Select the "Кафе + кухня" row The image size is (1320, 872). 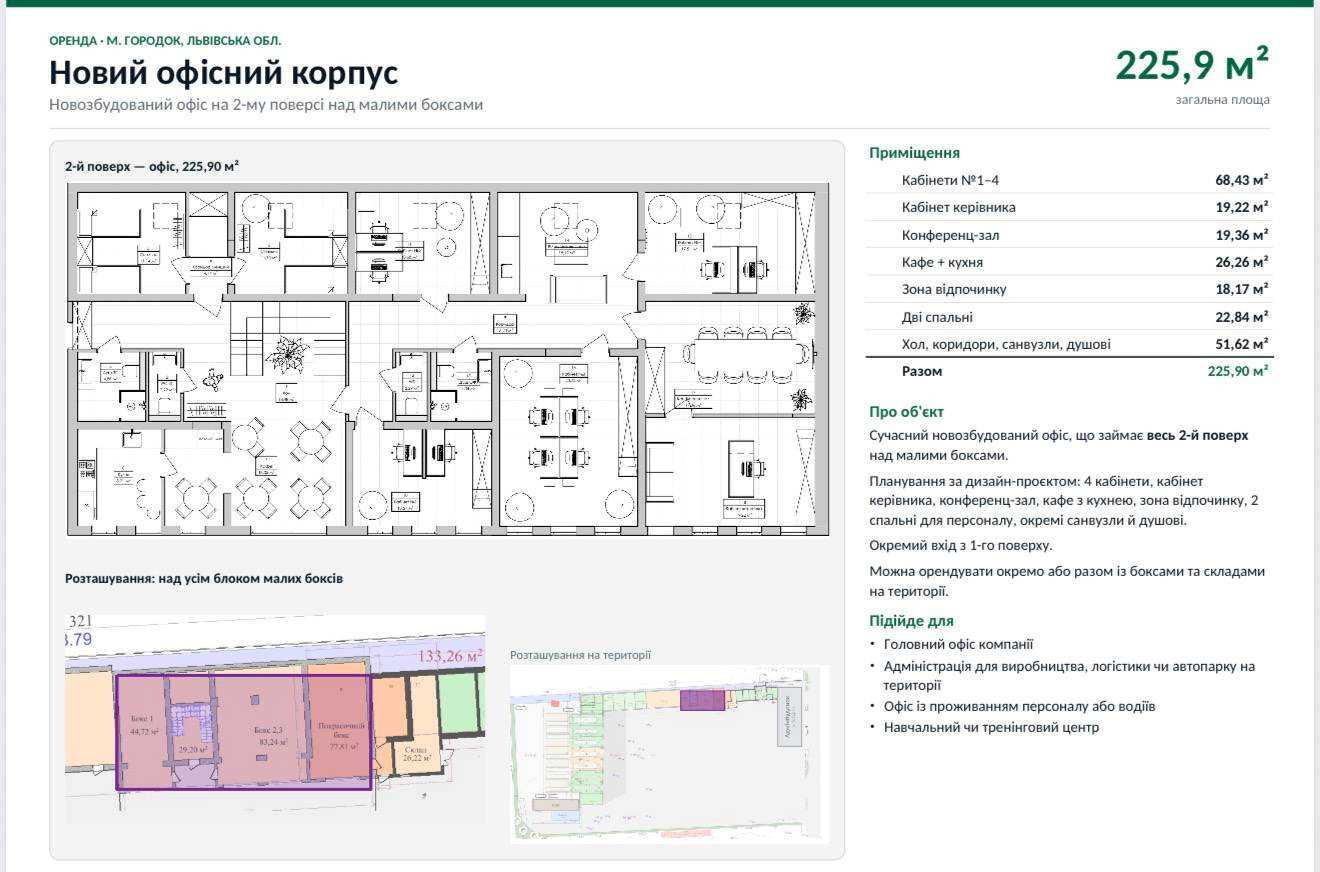(1071, 262)
